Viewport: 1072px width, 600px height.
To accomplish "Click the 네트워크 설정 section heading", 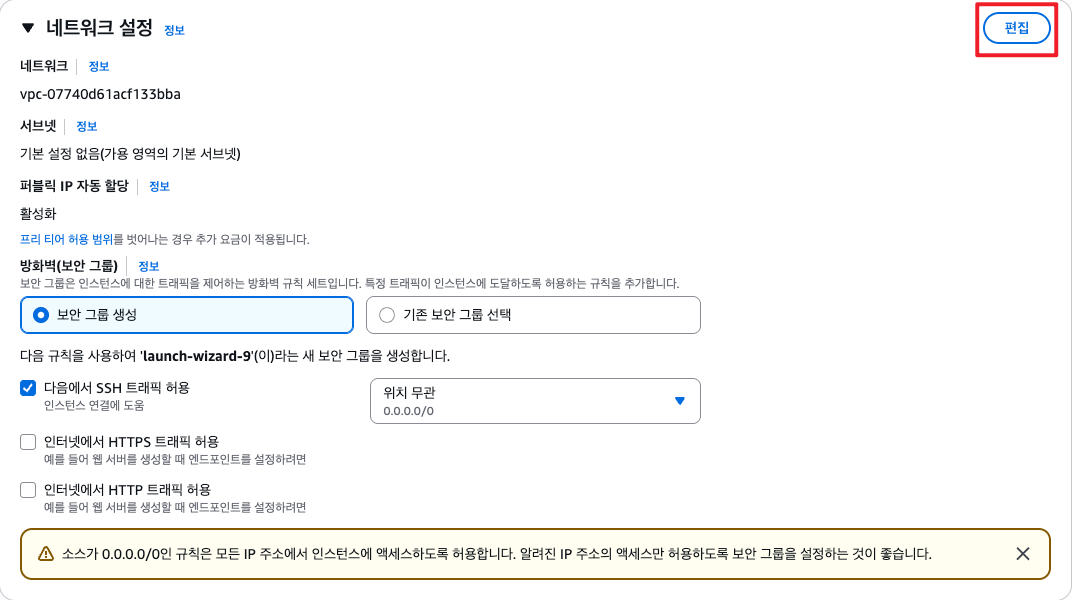I will pos(100,28).
